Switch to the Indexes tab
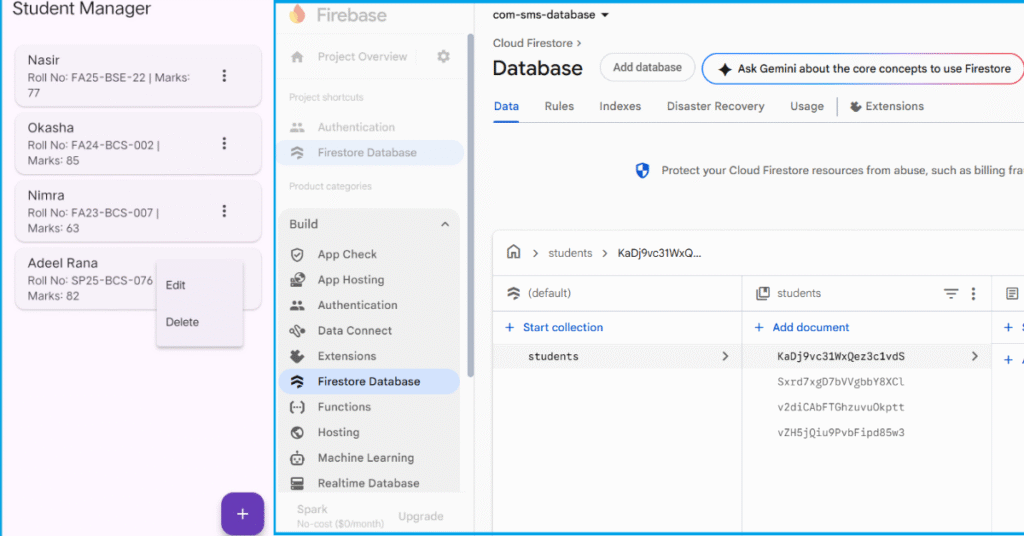This screenshot has height=536, width=1024. 620,107
